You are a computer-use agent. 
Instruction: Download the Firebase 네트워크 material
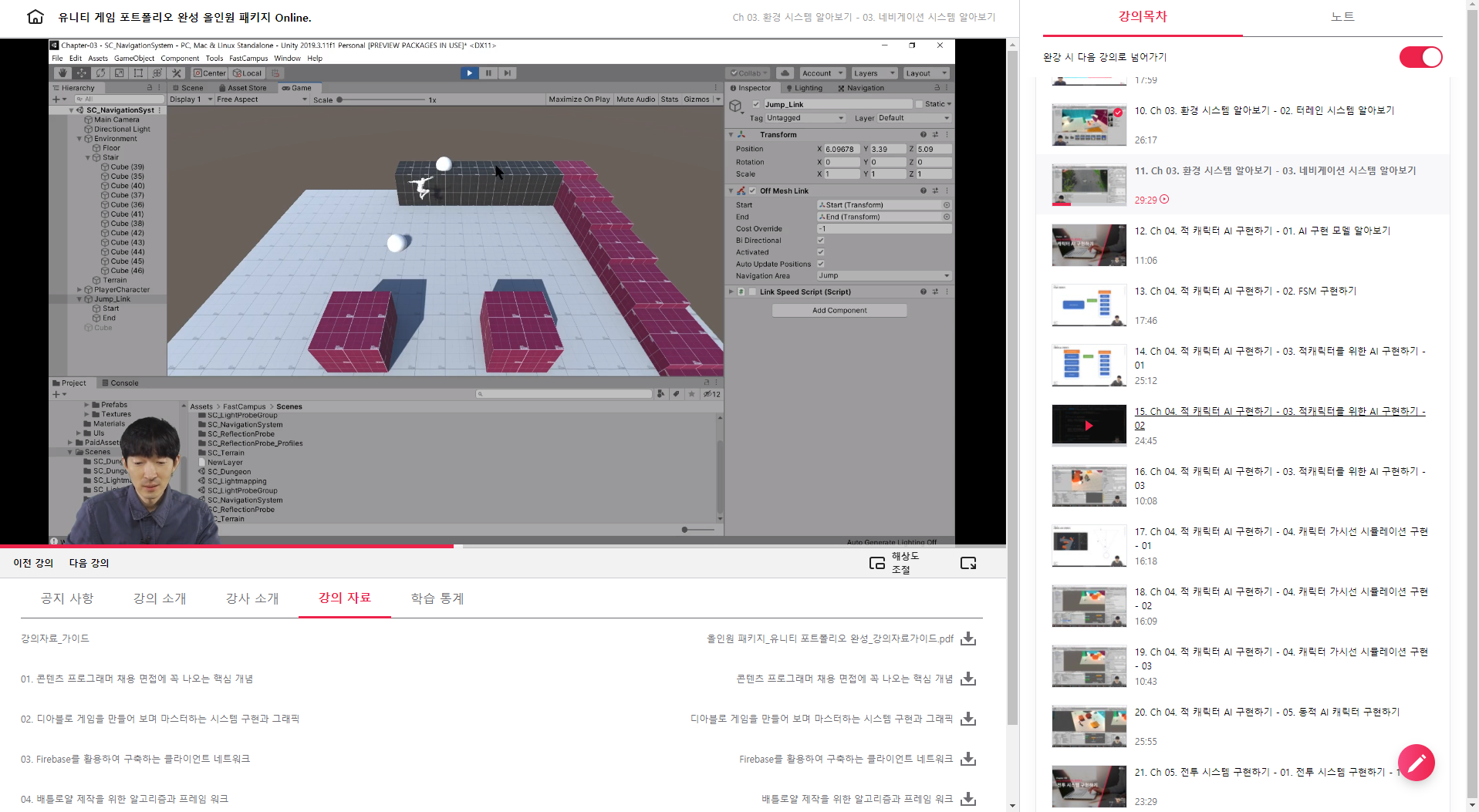(968, 759)
